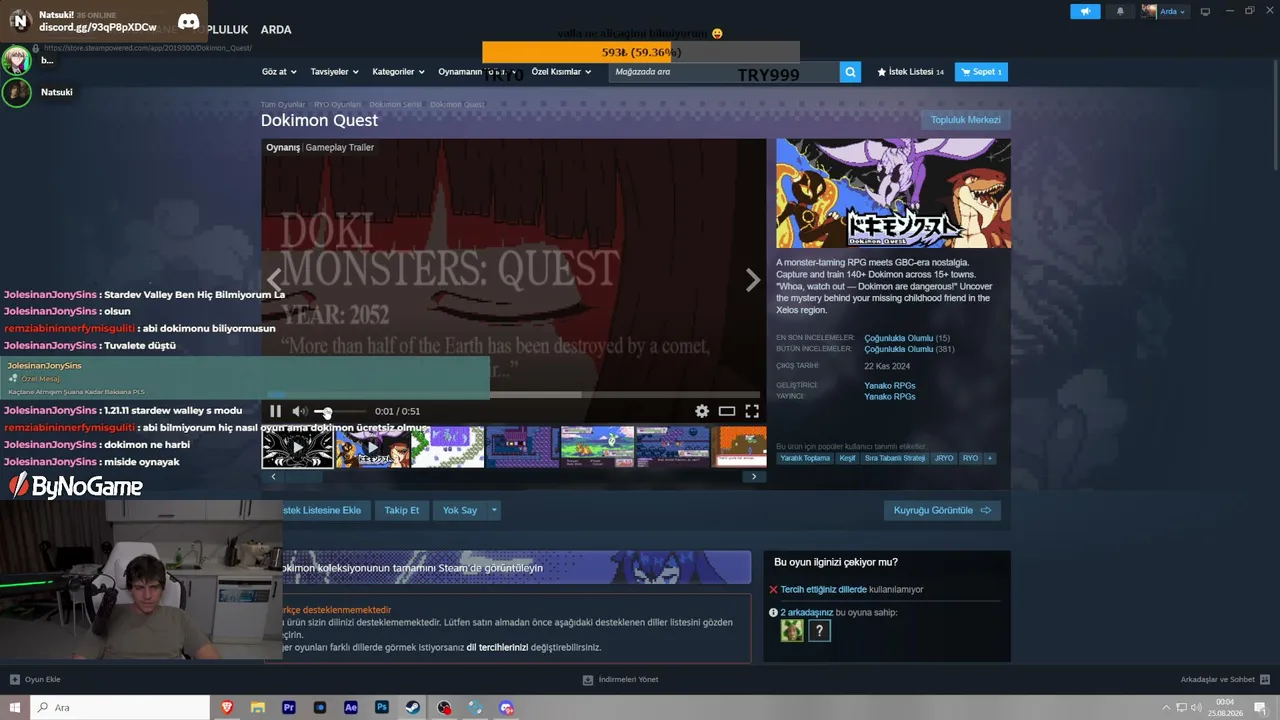Click the store search magnifier button
Image resolution: width=1280 pixels, height=720 pixels.
(850, 72)
